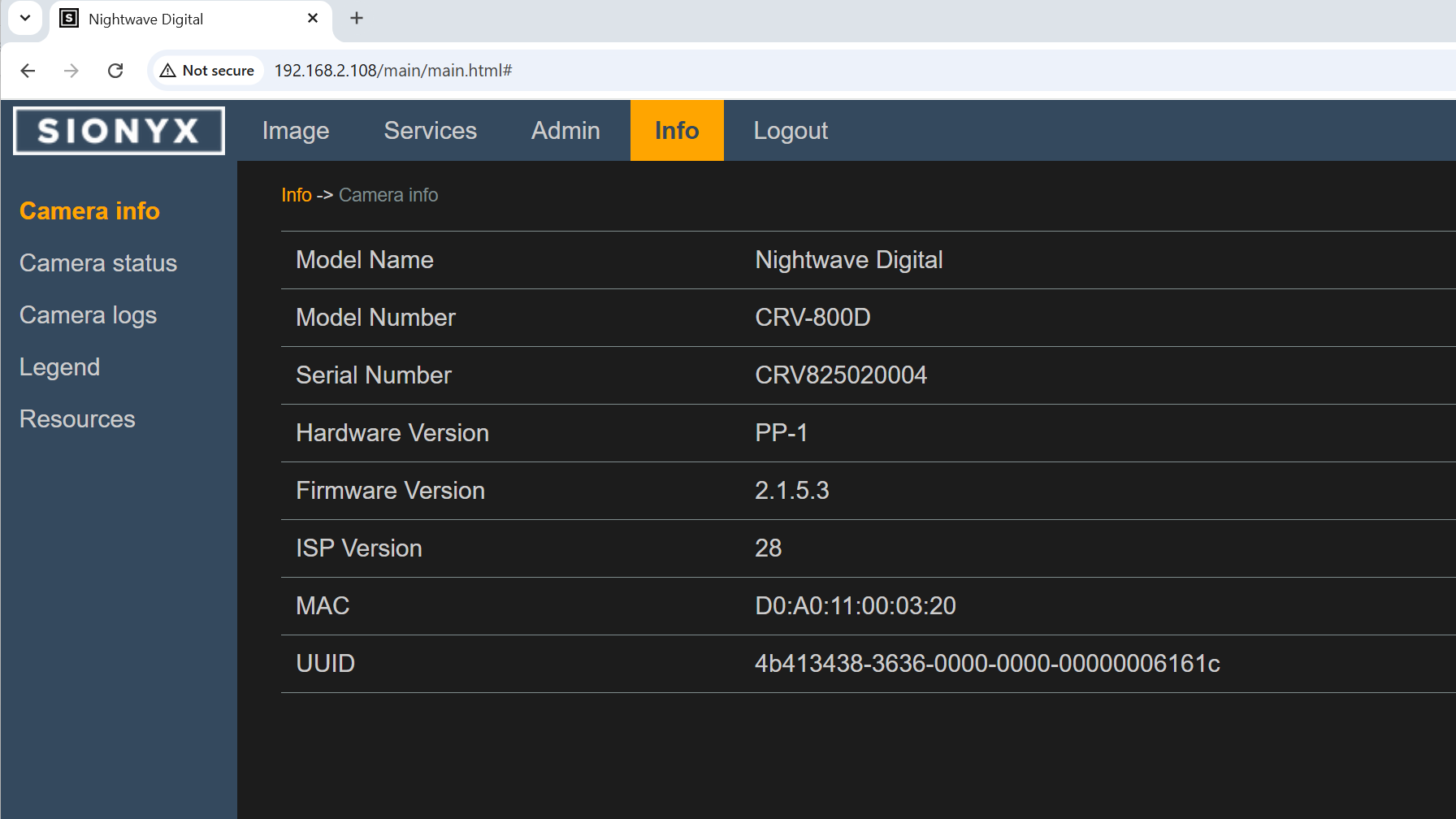Open the Legend sidebar page
Viewport: 1456px width, 819px height.
click(59, 367)
